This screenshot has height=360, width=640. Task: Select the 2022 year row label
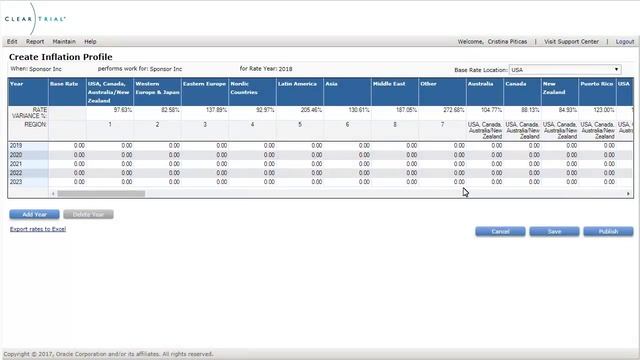[x=28, y=173]
